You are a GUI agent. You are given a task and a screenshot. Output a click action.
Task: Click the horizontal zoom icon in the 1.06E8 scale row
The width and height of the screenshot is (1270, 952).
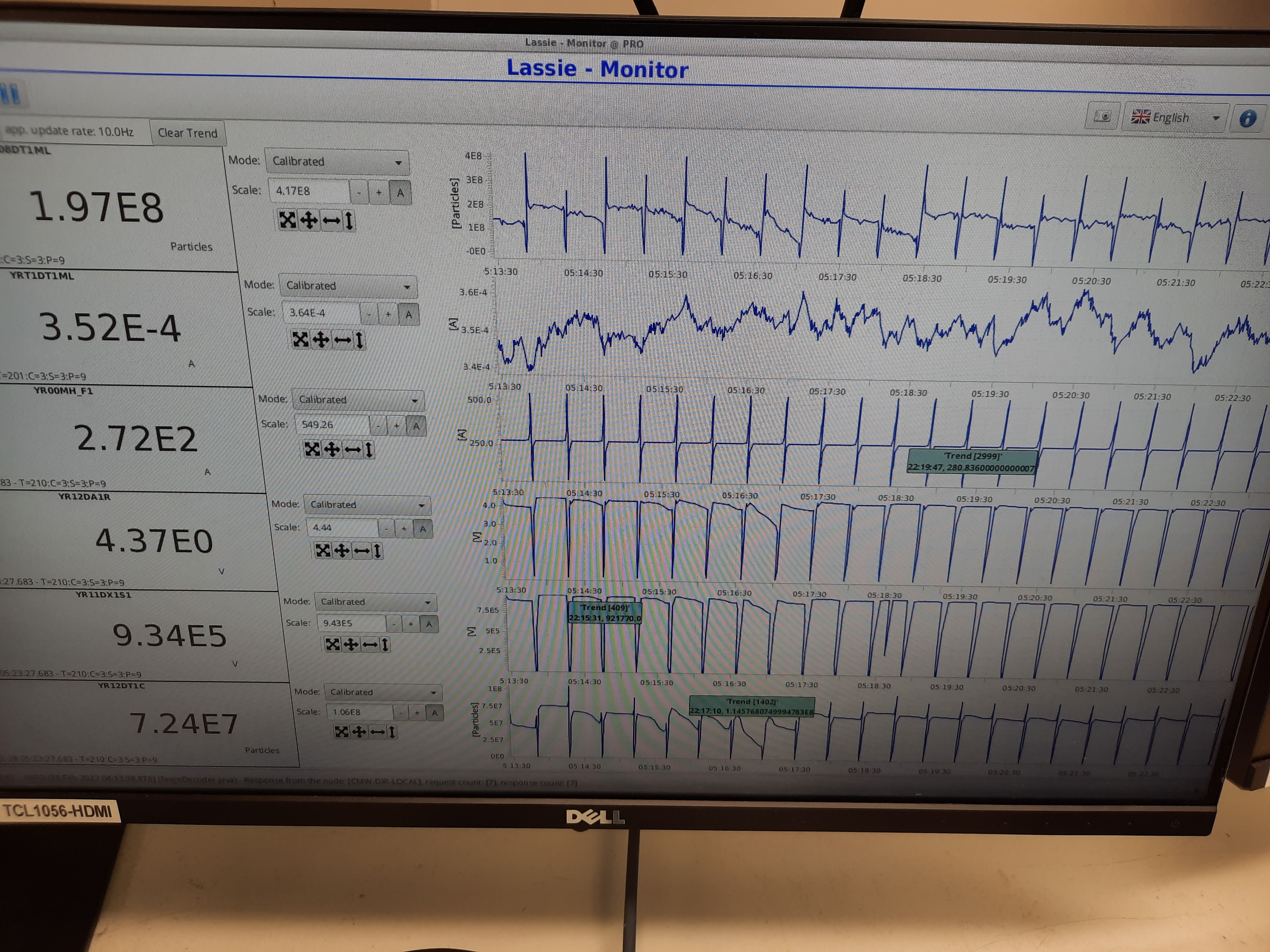click(x=377, y=732)
